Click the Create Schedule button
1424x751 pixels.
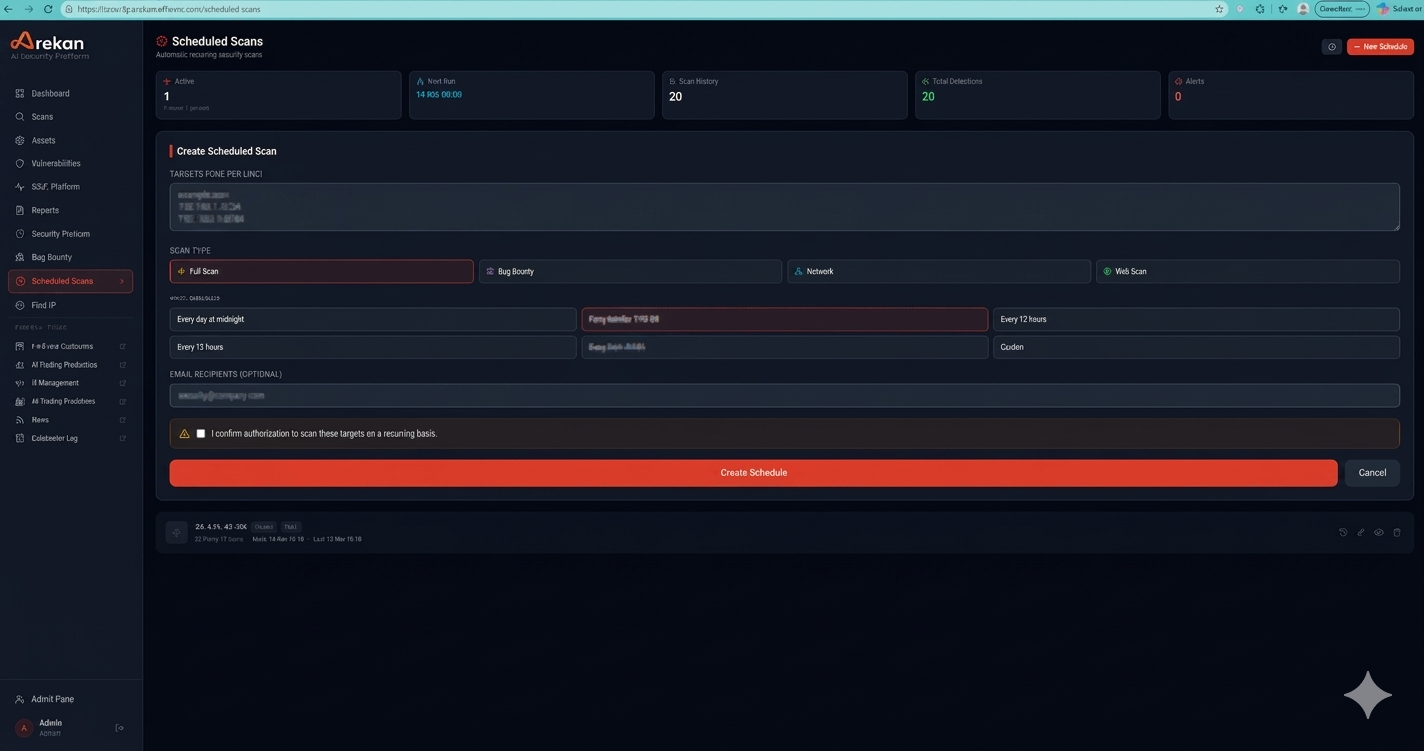[x=753, y=472]
